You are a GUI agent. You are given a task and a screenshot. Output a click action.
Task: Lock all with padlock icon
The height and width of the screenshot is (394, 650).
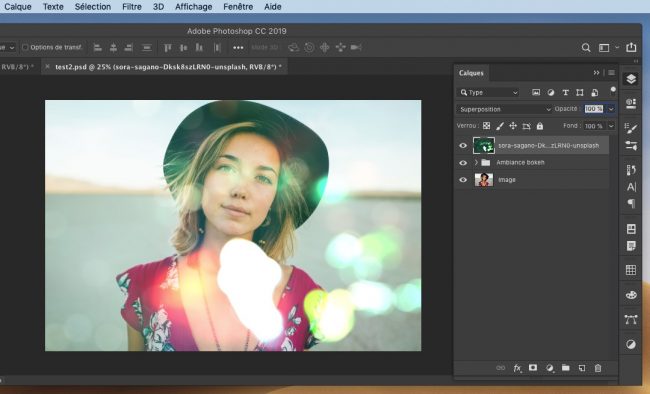coord(540,126)
